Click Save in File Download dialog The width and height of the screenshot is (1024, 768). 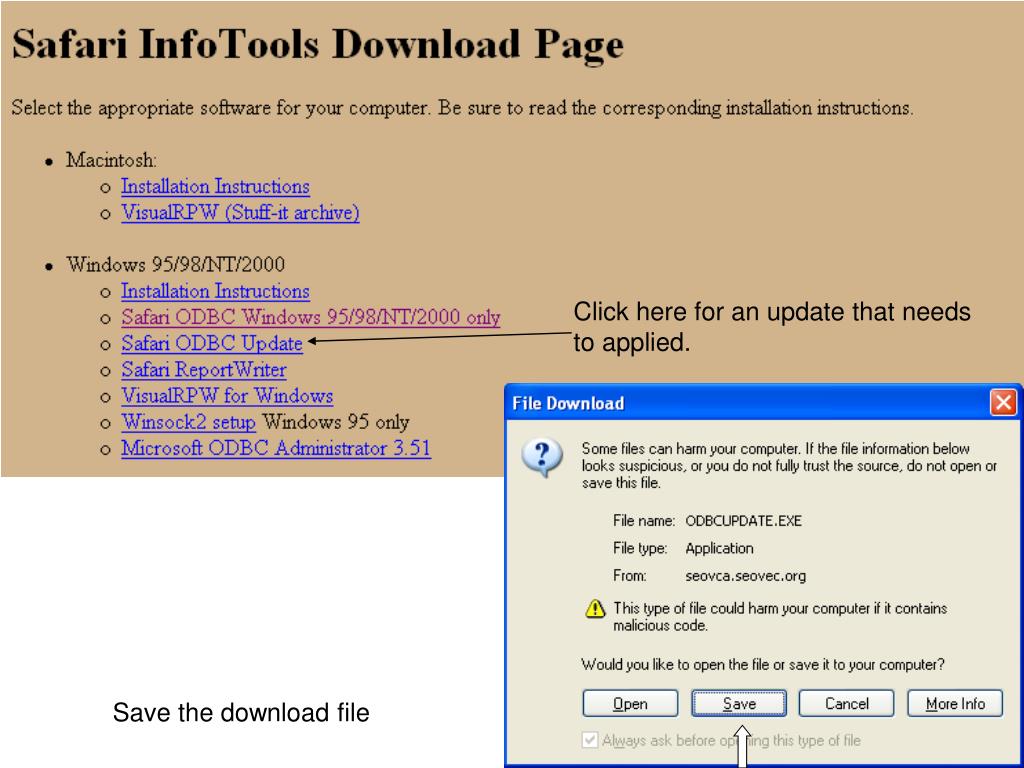(739, 703)
